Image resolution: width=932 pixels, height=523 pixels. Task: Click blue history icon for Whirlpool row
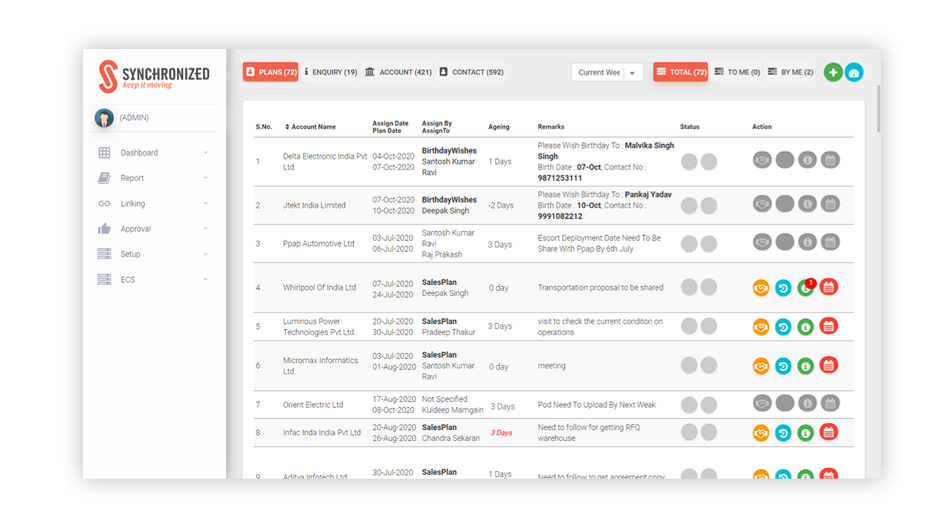[783, 288]
